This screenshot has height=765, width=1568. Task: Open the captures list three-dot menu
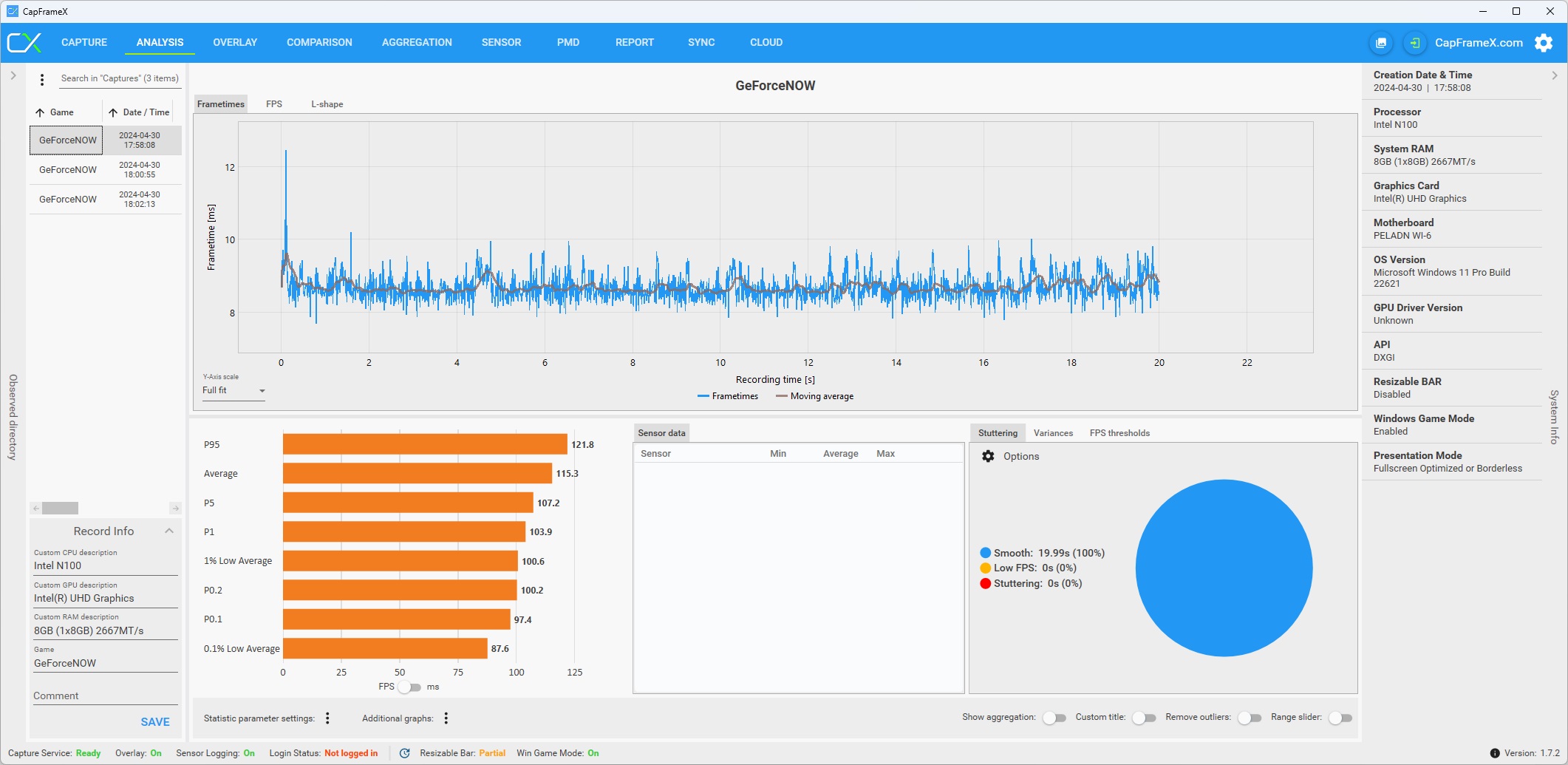[x=42, y=79]
